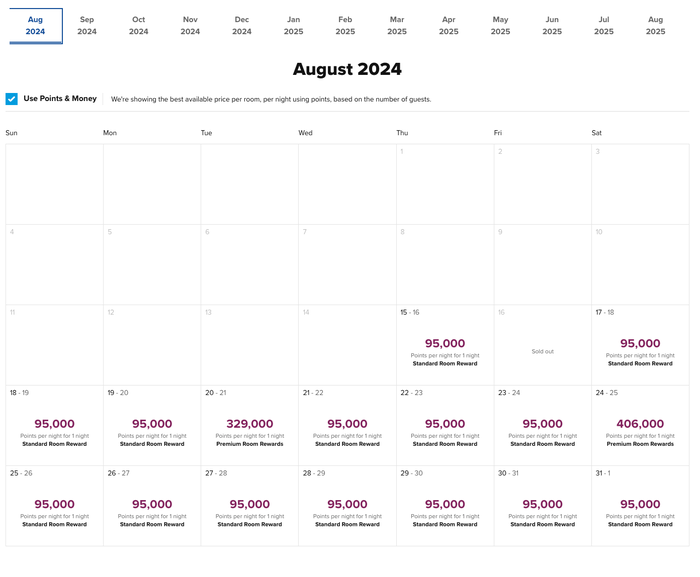700x577 pixels.
Task: Select the 406,000 points Premium Room on Aug 24 - 25
Action: (640, 425)
